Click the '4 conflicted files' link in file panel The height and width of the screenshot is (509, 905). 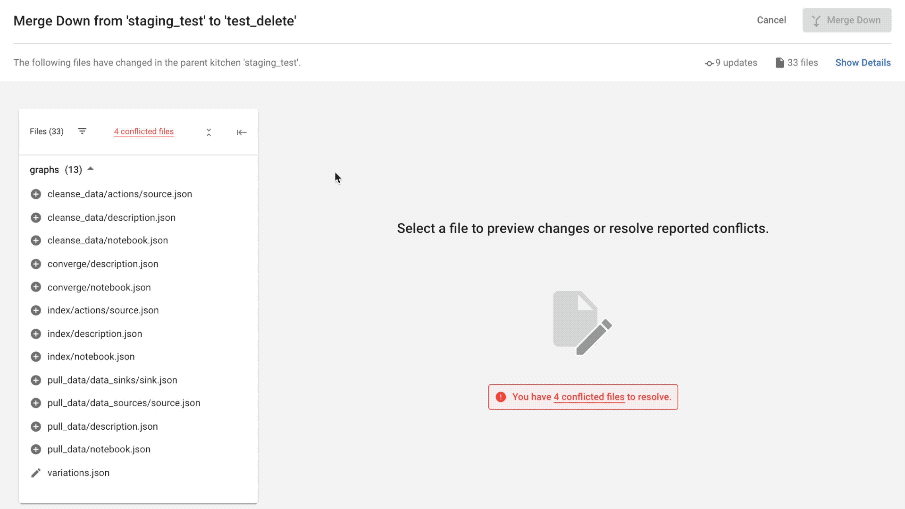(x=143, y=131)
